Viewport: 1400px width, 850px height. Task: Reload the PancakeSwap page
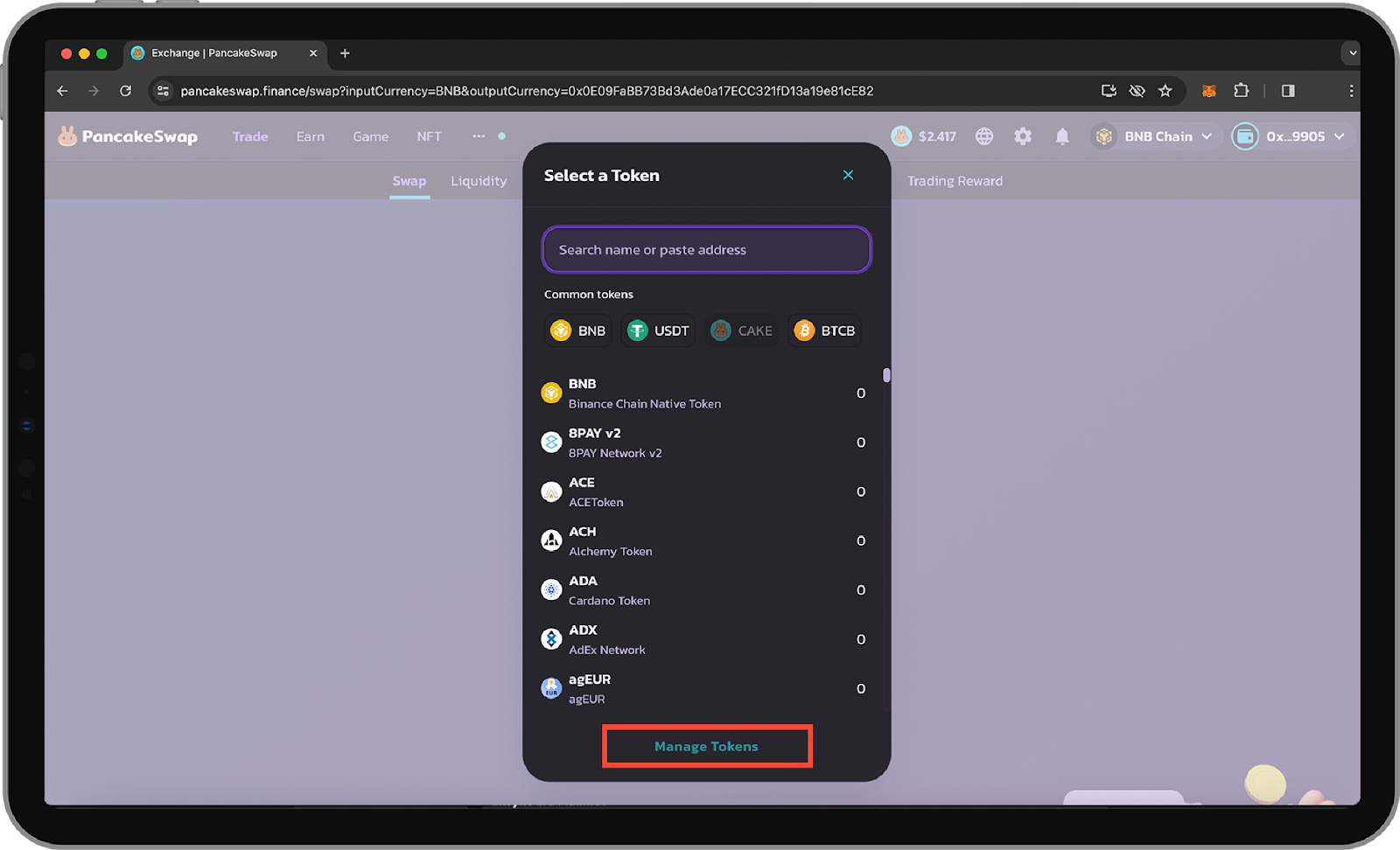pyautogui.click(x=125, y=91)
